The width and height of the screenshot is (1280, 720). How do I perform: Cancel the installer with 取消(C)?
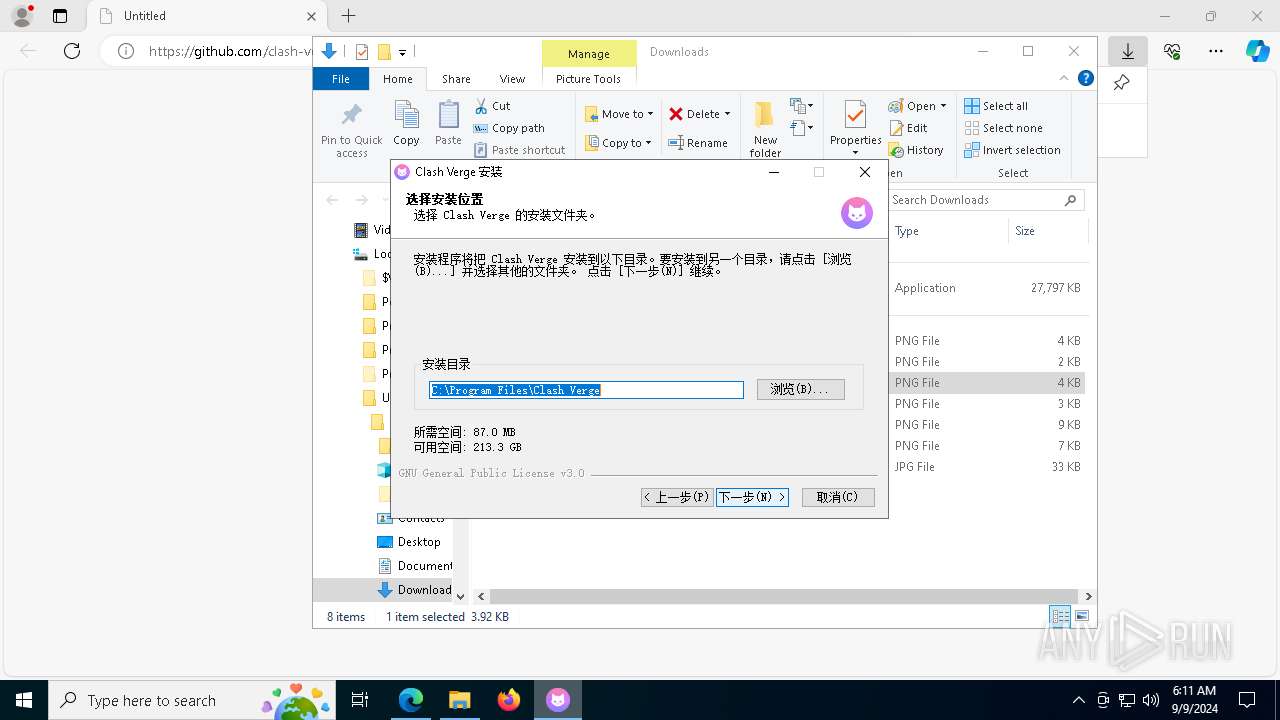click(838, 497)
